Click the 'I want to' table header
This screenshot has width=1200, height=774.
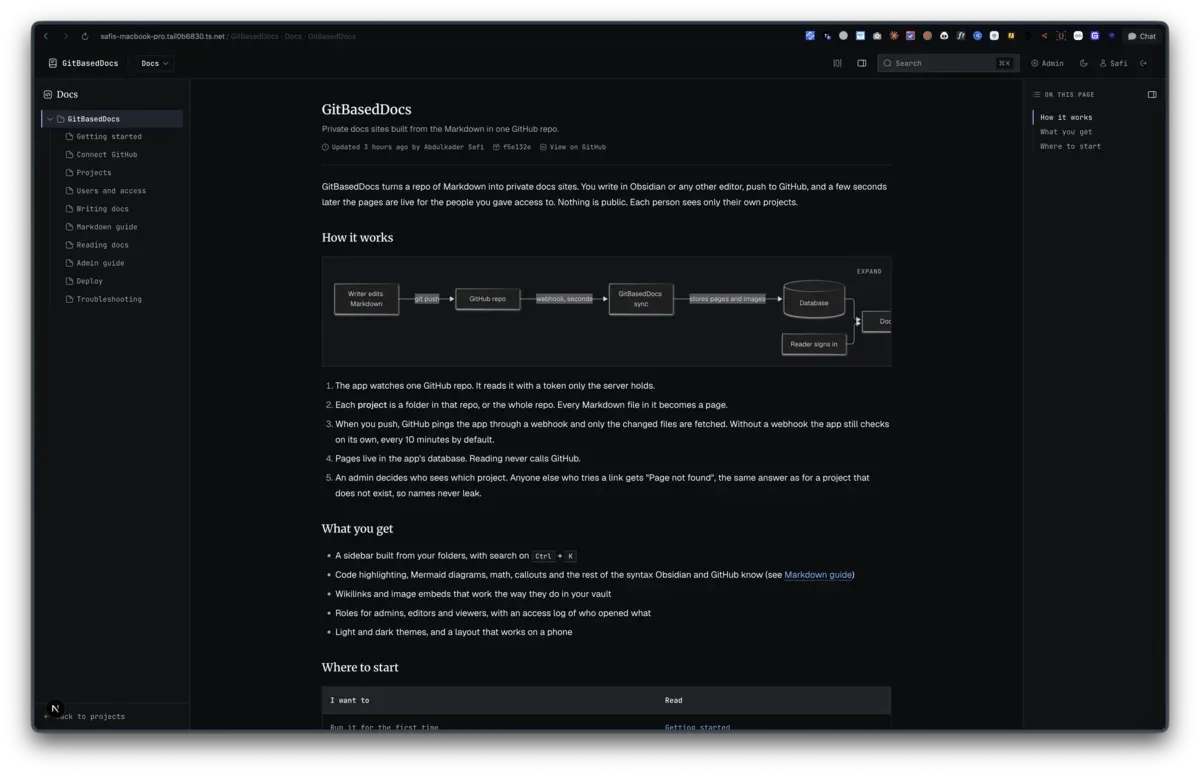[x=350, y=701]
